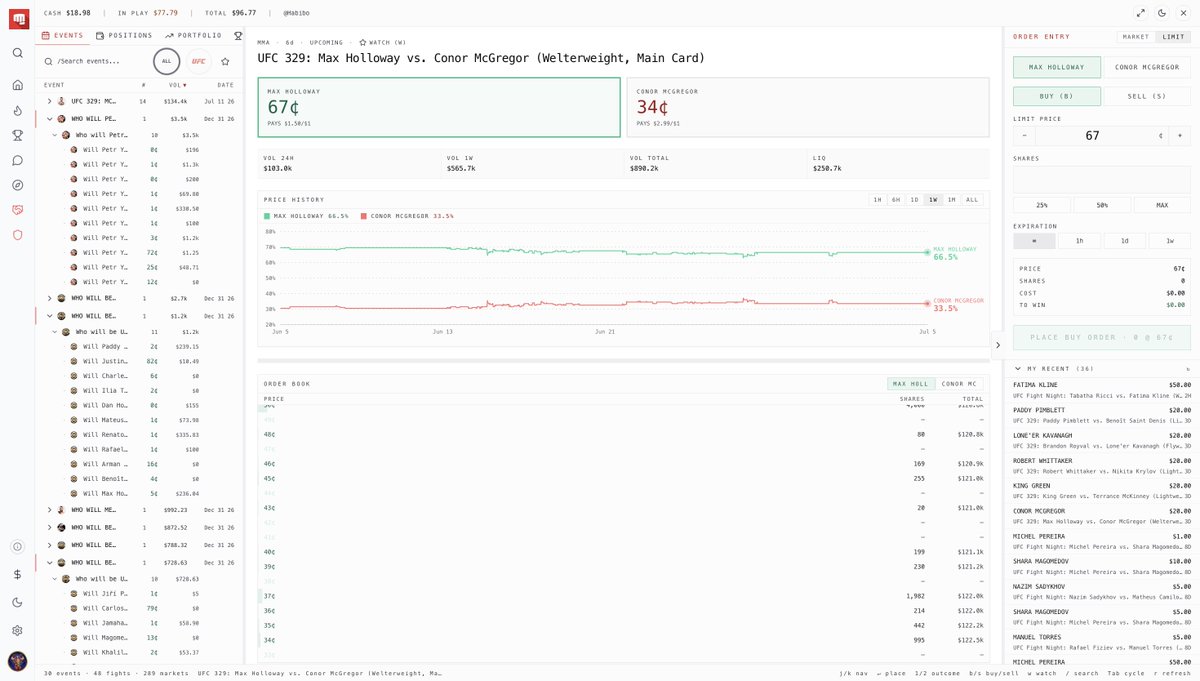Open the search icon in left sidebar
The image size is (1200, 681).
tap(17, 53)
